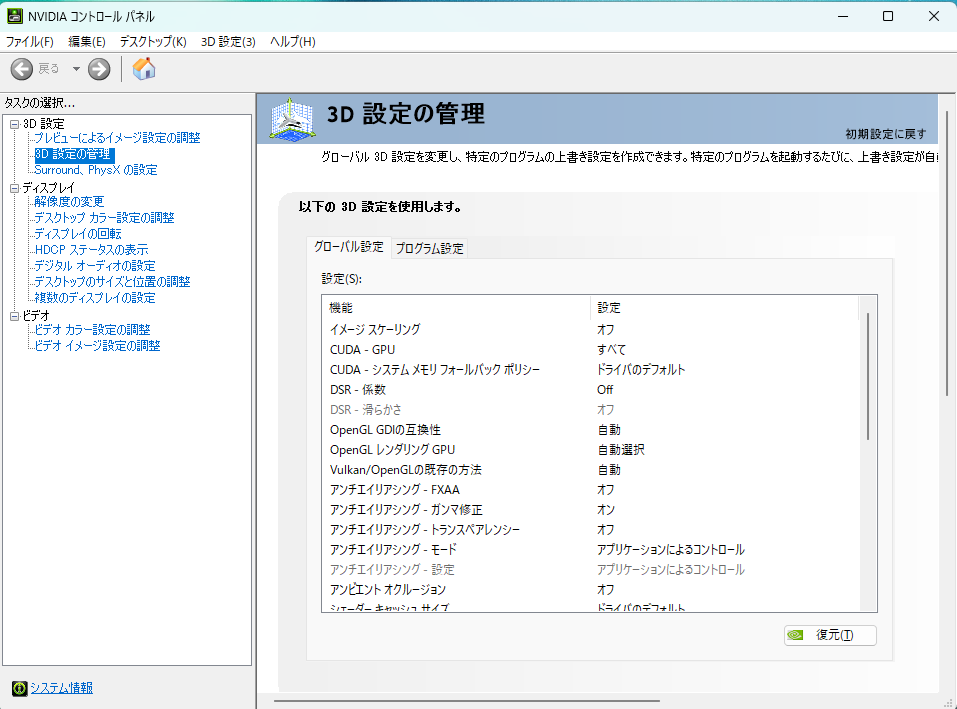Click the Back arrow toolbar icon
The image size is (957, 709).
(x=22, y=69)
